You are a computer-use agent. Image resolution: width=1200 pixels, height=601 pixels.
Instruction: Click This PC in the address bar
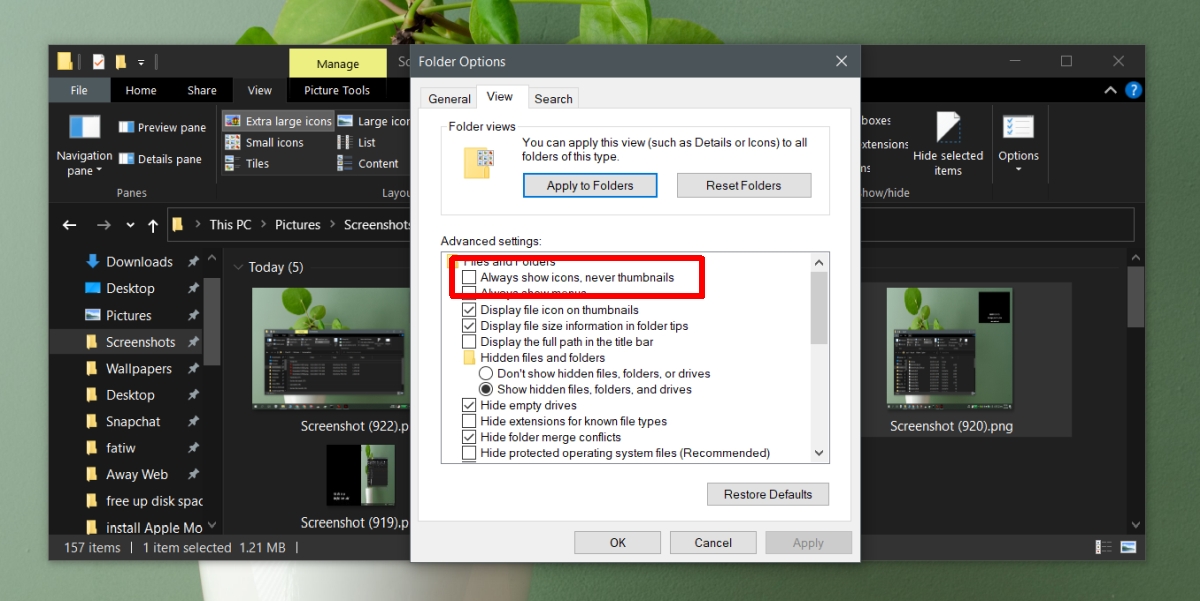[230, 225]
